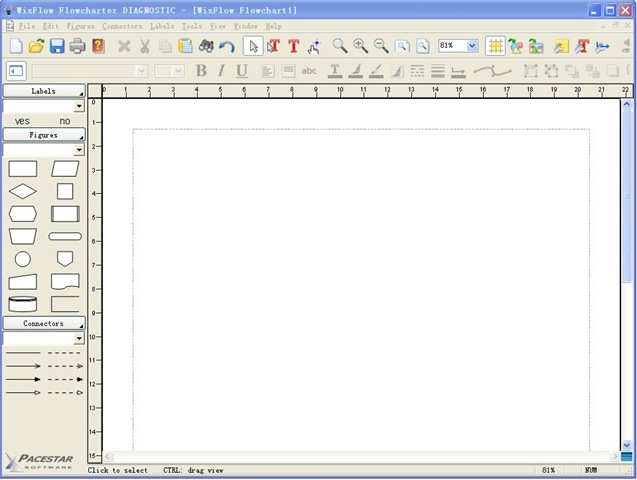Click the paste clipboard icon

185,46
